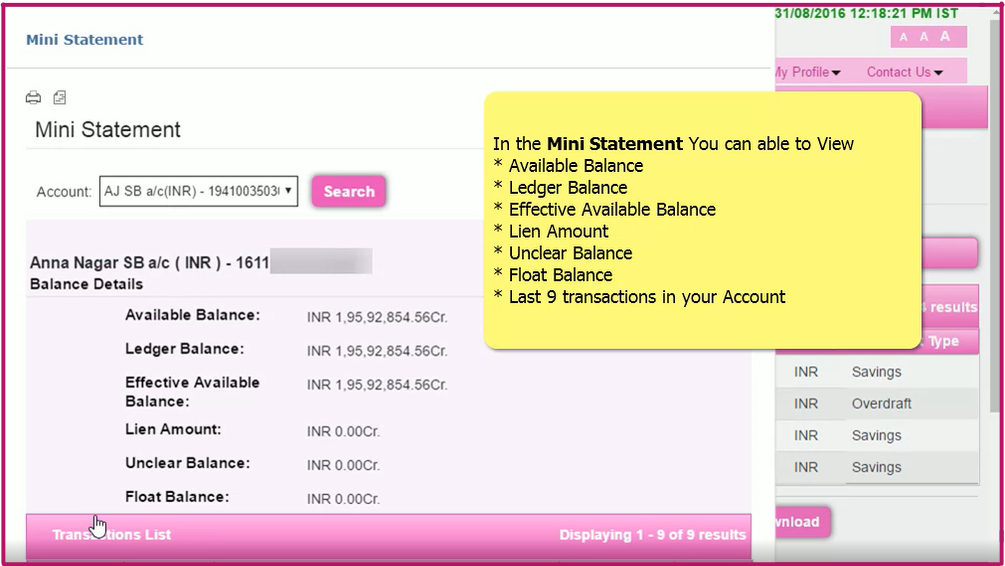The width and height of the screenshot is (1005, 566).
Task: Open the Account selection dropdown
Action: coord(199,191)
